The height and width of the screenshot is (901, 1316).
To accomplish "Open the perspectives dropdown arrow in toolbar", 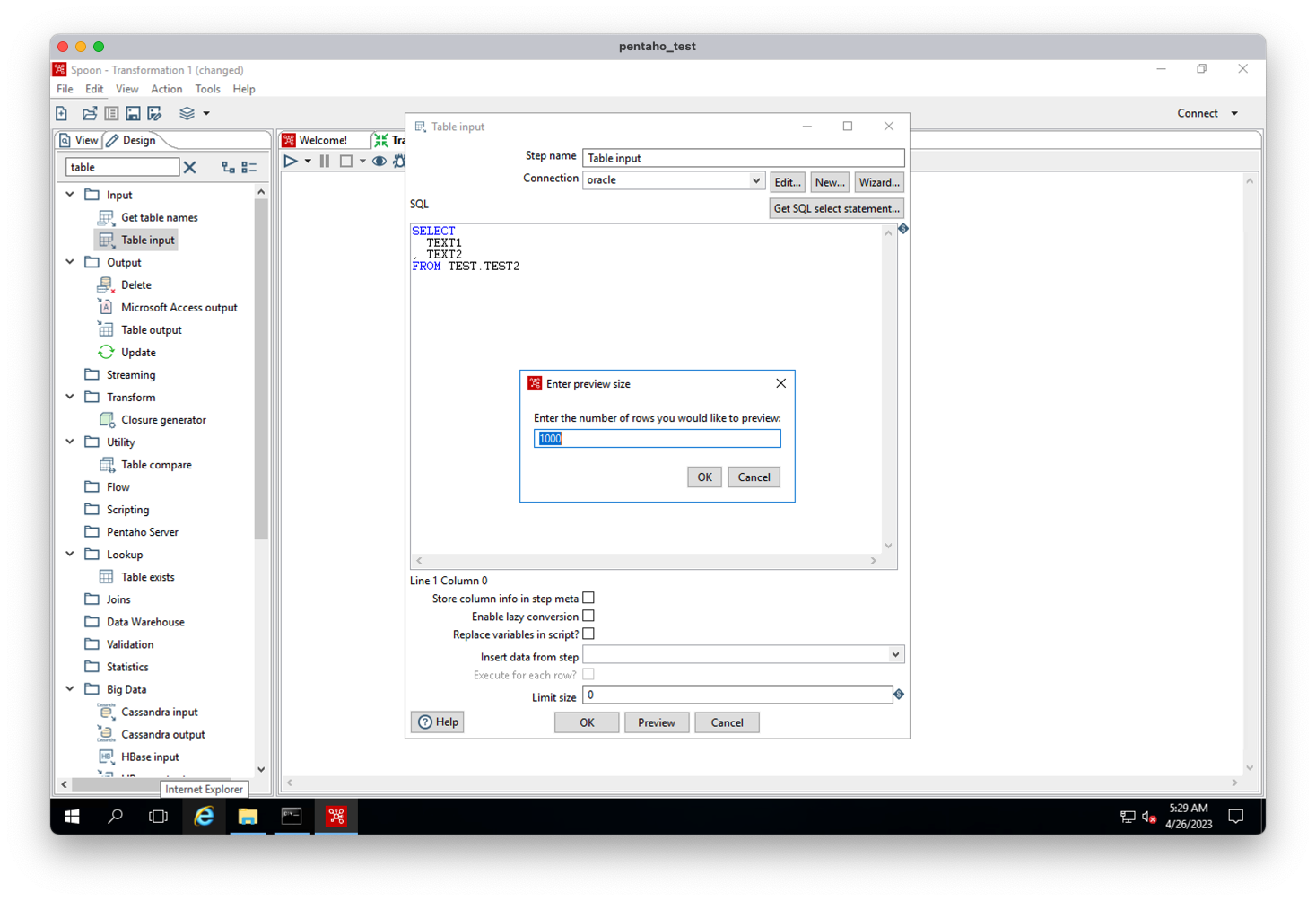I will click(x=206, y=113).
